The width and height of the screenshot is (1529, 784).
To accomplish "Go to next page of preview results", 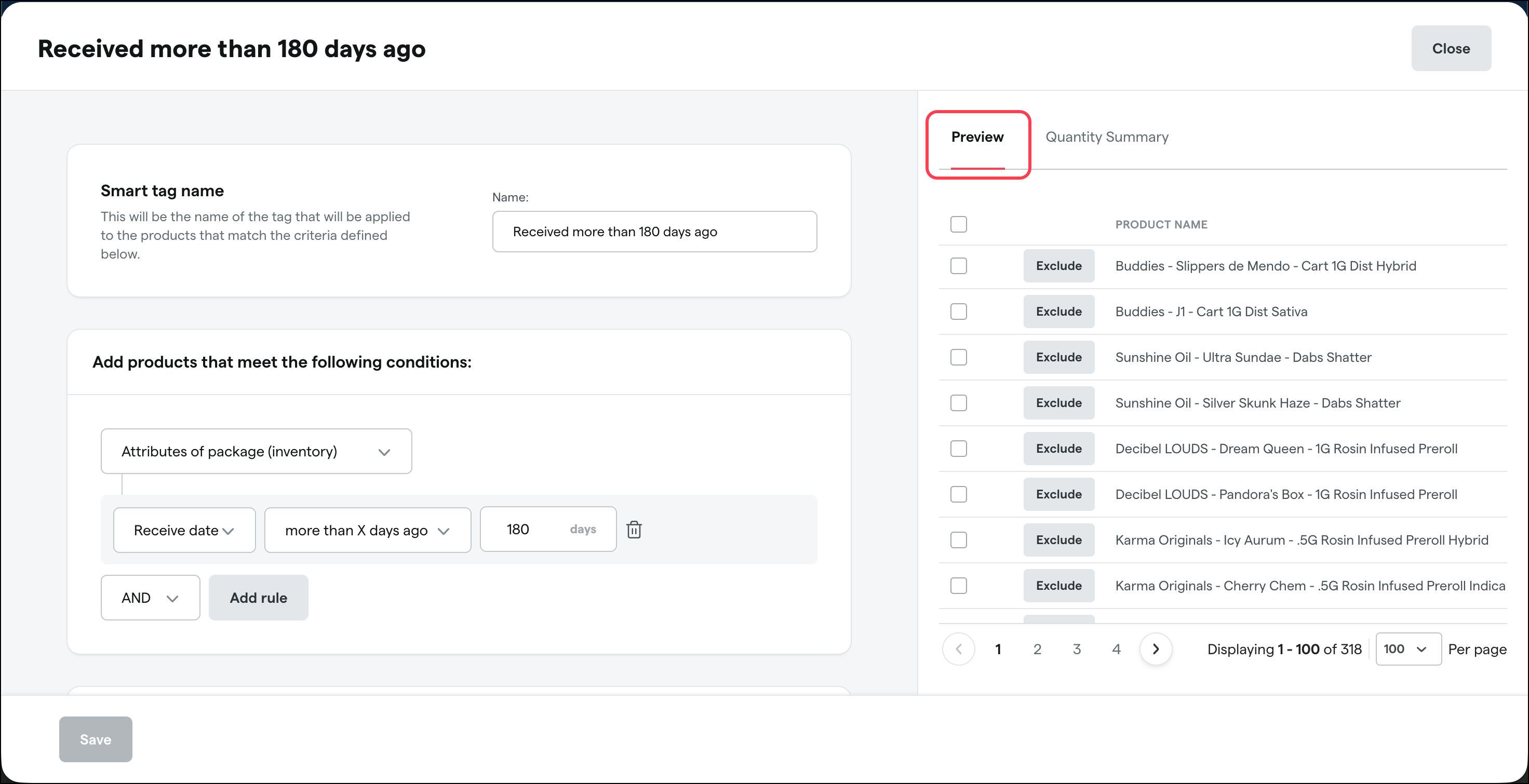I will [x=1155, y=648].
